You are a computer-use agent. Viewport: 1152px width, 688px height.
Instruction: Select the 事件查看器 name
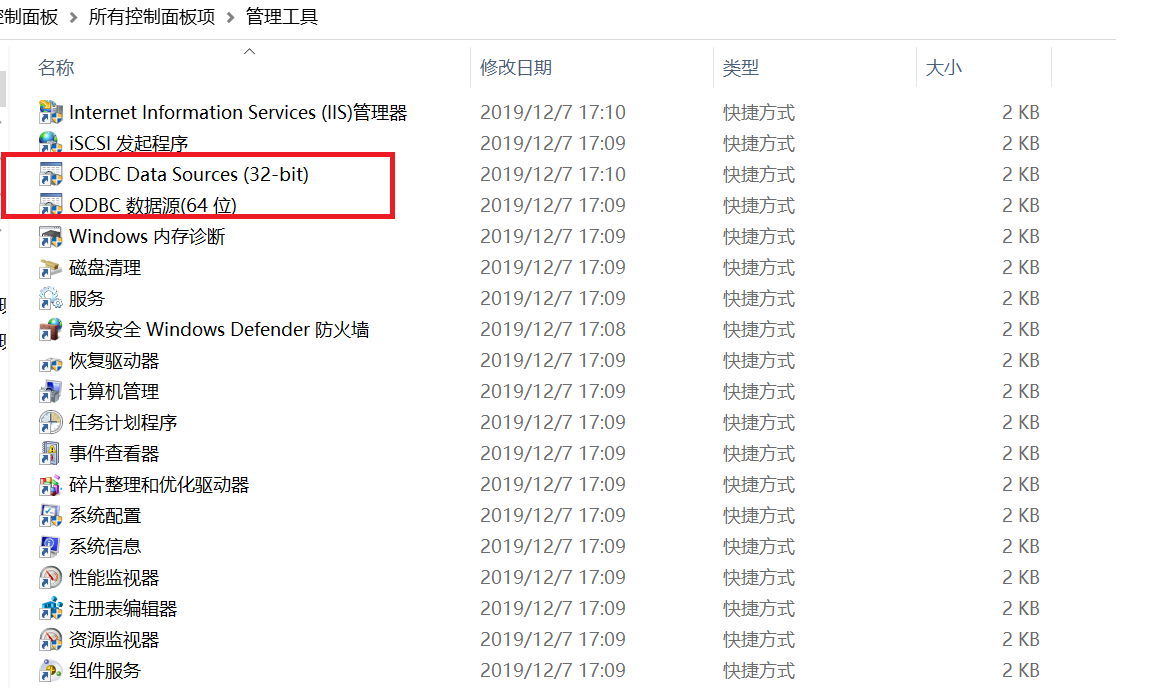coord(114,454)
